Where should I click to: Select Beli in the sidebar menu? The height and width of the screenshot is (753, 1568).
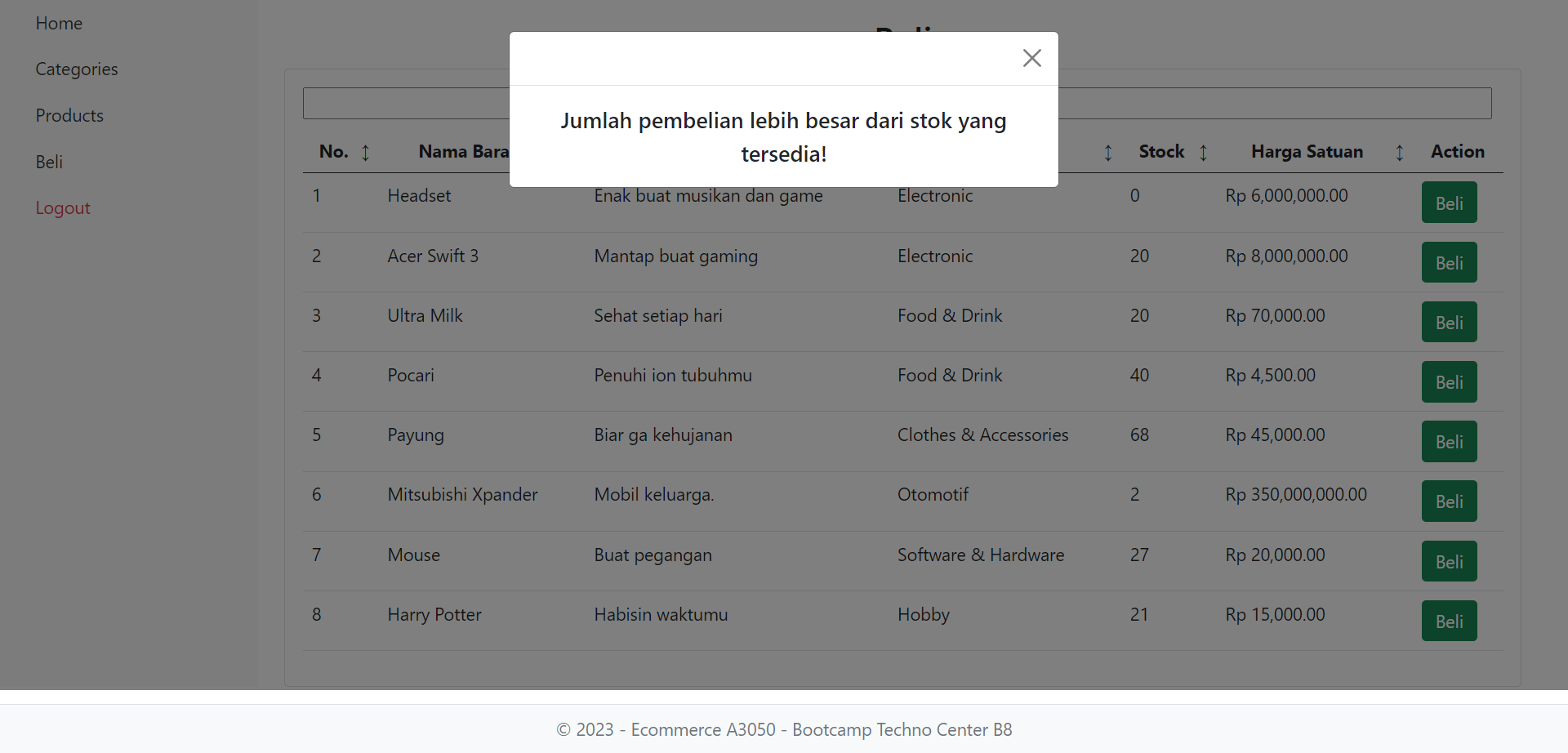(49, 163)
